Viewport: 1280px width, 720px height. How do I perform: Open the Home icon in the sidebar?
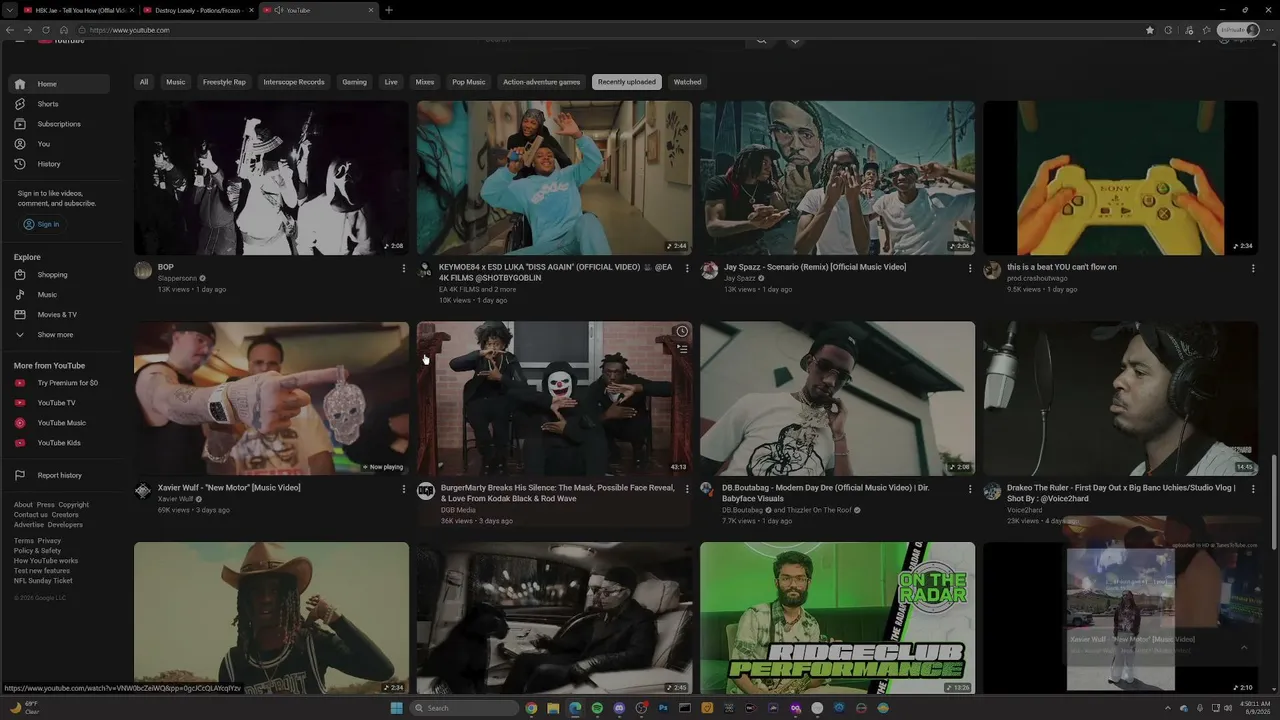pos(20,84)
